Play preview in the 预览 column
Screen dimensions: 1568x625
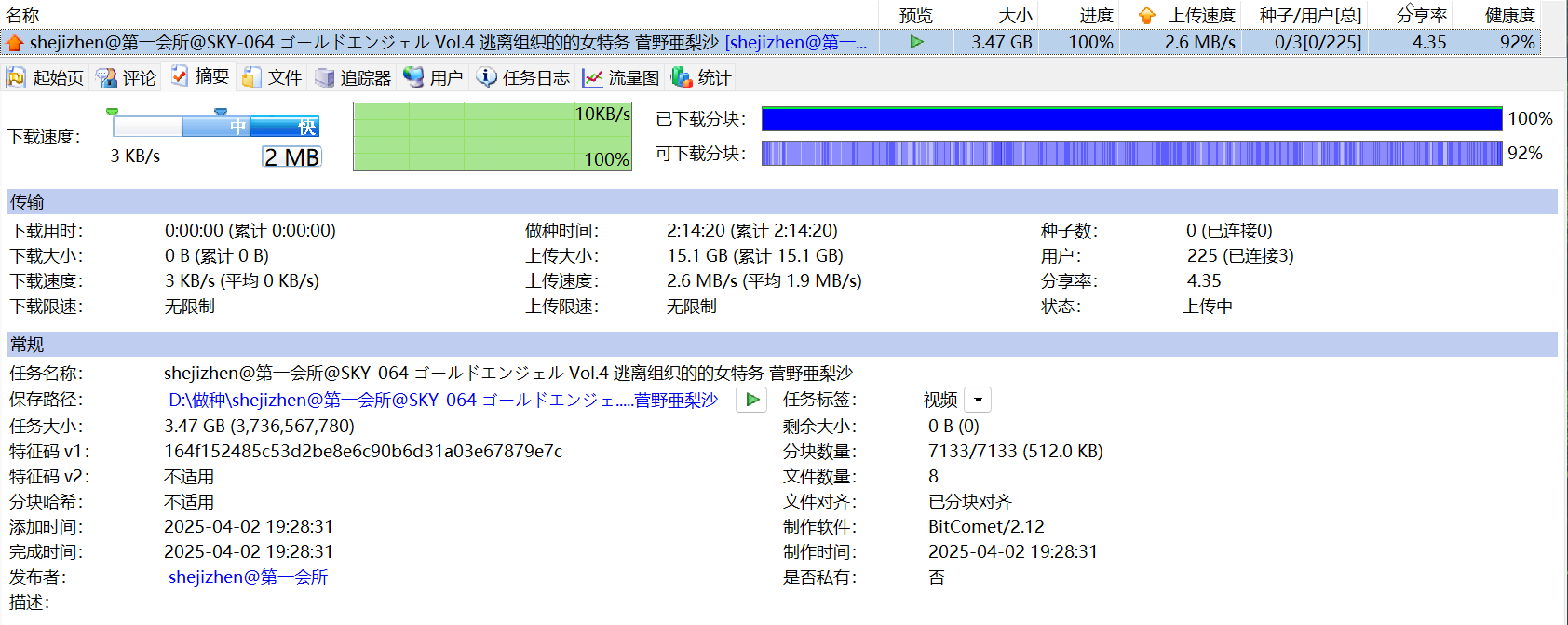pyautogui.click(x=916, y=42)
